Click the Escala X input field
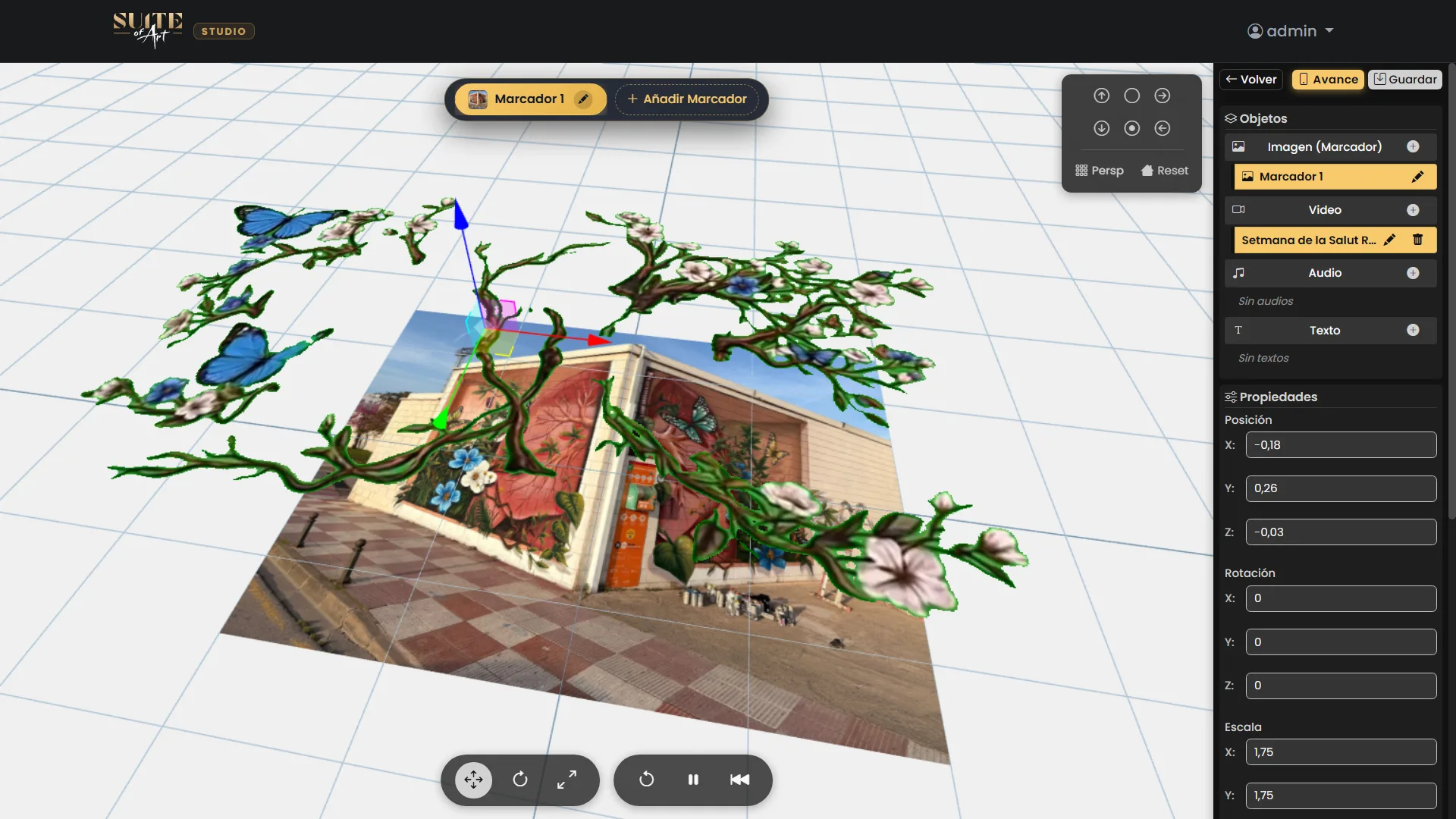Viewport: 1456px width, 819px height. pyautogui.click(x=1341, y=752)
